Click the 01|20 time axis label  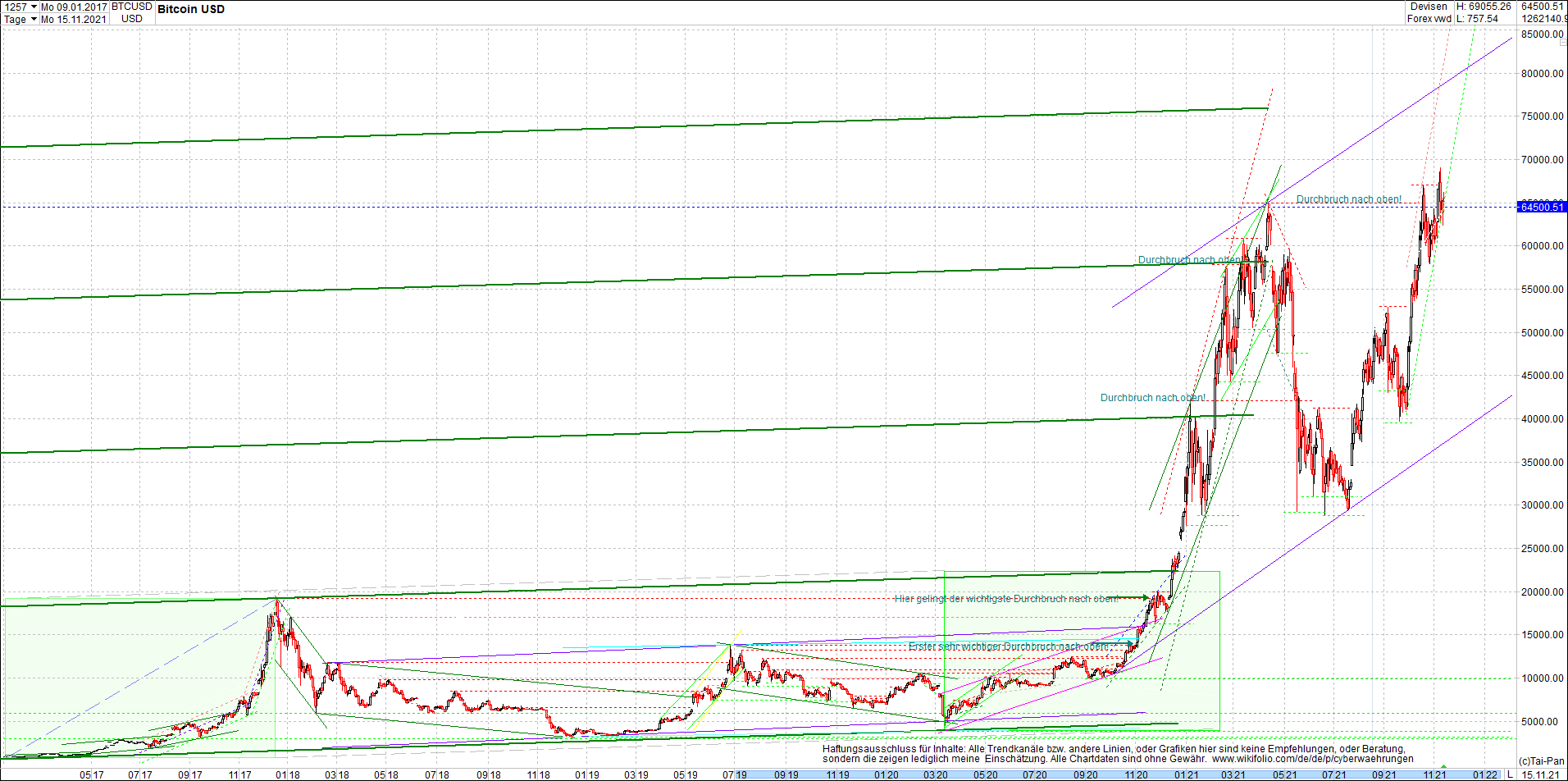click(886, 774)
